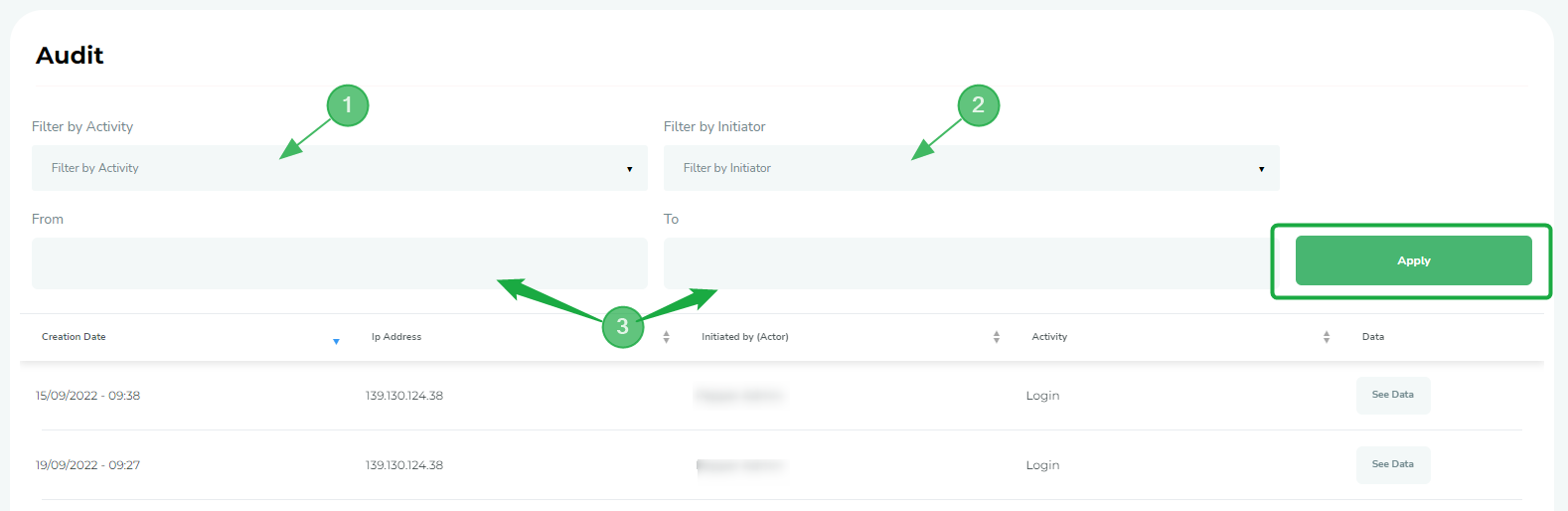Click the Login activity in the first row

[x=1042, y=396]
